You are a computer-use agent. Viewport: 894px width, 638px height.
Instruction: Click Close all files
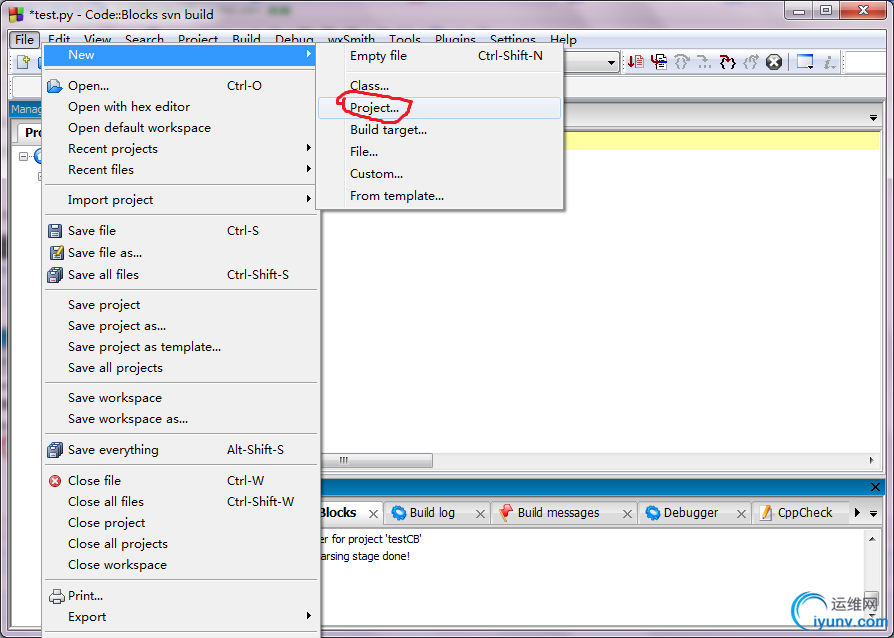click(x=180, y=502)
